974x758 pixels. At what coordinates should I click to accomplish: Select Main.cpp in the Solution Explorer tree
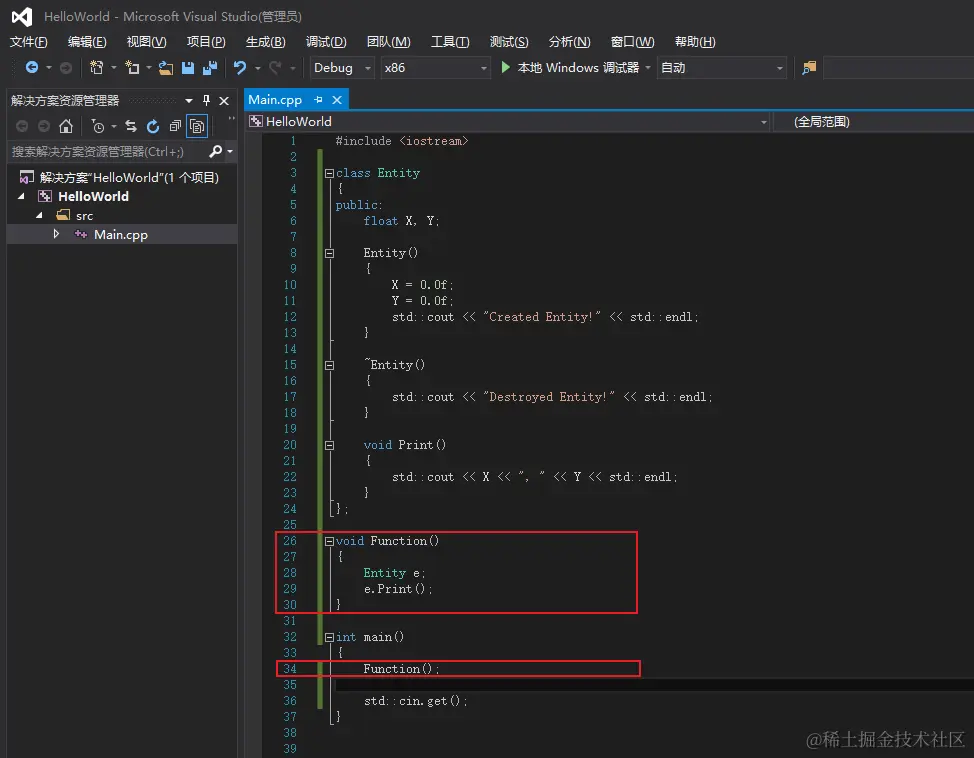[x=121, y=234]
